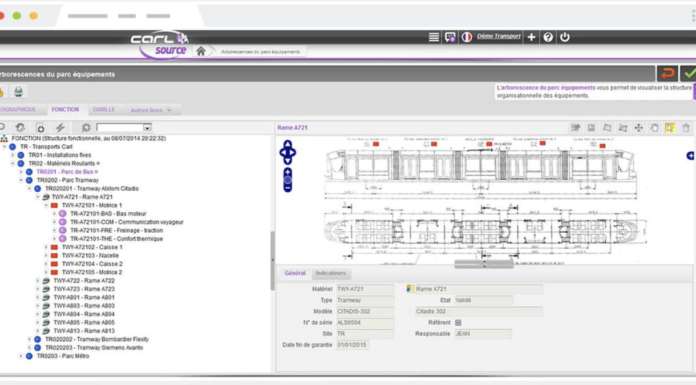The width and height of the screenshot is (696, 385).
Task: Toggle the Référent checkbox
Action: click(x=458, y=322)
